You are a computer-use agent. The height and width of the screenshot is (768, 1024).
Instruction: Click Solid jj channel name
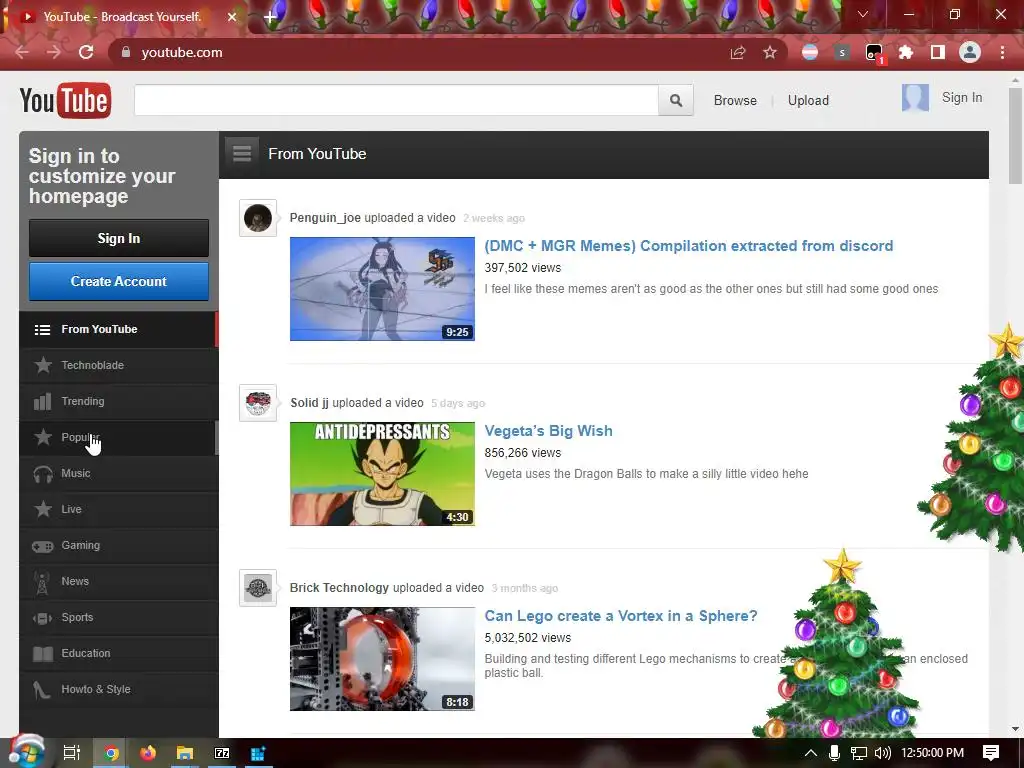coord(310,403)
